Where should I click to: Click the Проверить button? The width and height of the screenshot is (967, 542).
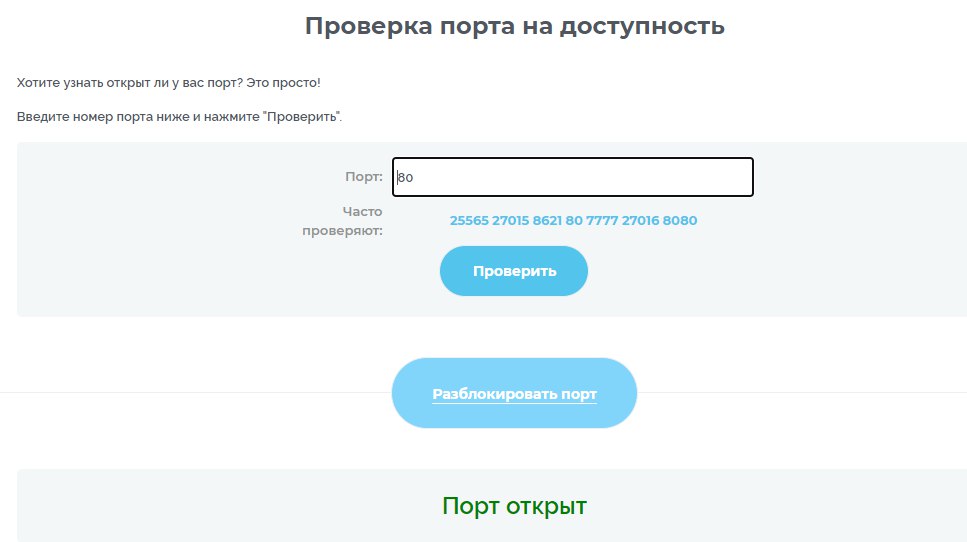click(x=514, y=271)
